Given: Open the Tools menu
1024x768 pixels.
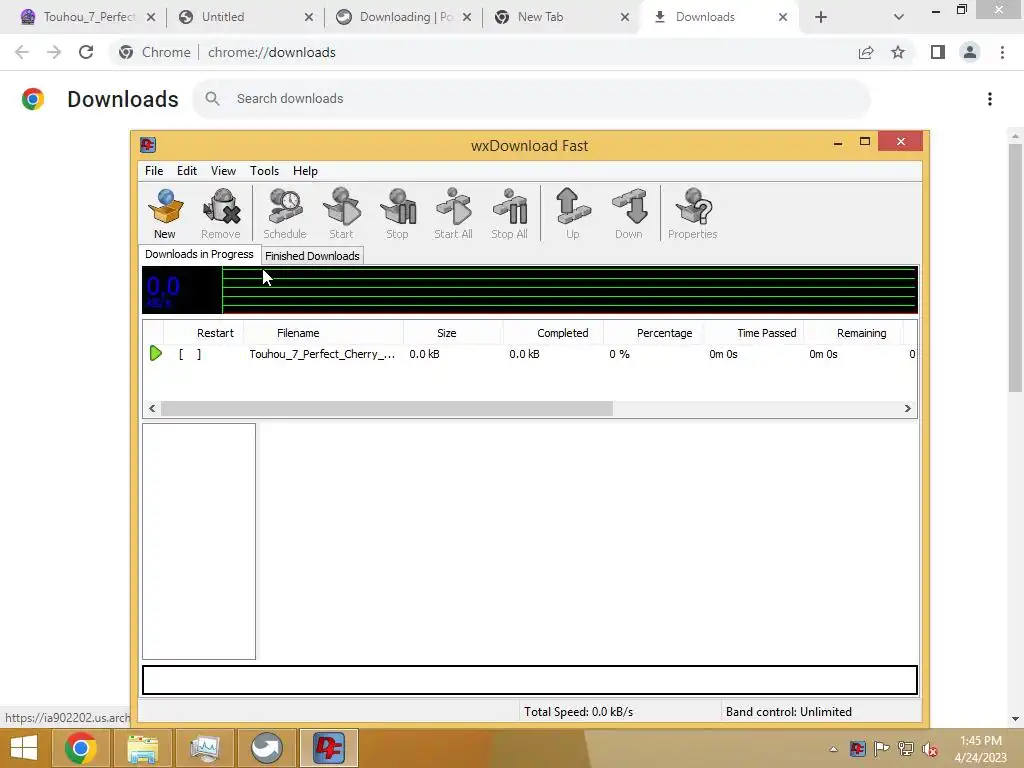Looking at the screenshot, I should tap(264, 170).
